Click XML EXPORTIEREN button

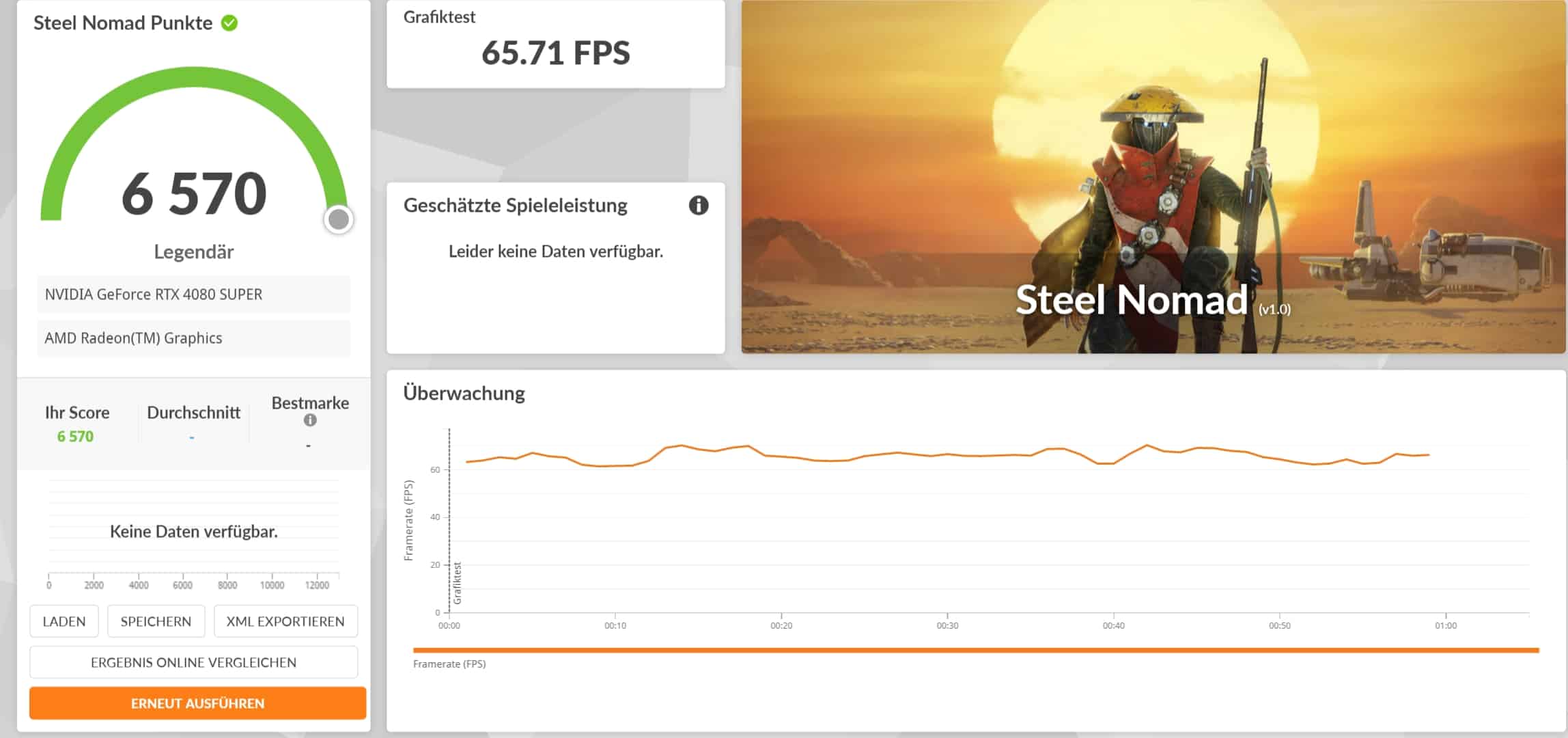pyautogui.click(x=285, y=621)
